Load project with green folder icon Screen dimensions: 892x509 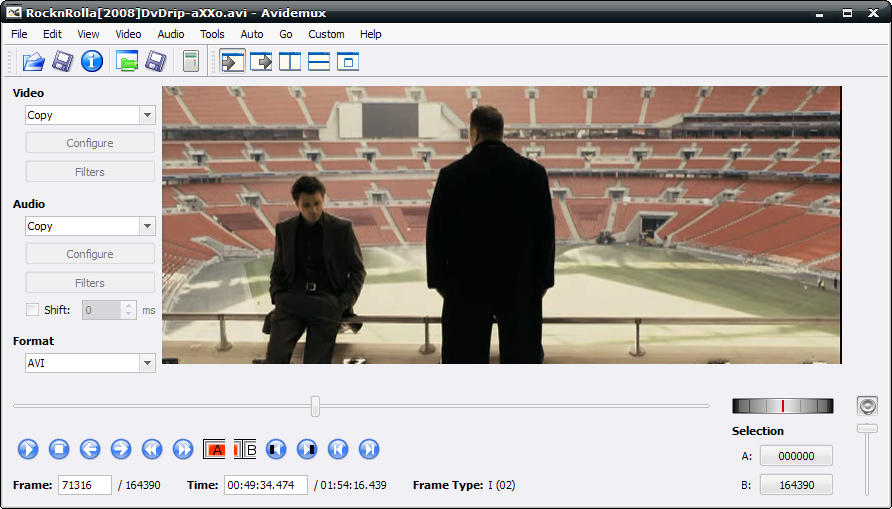coord(127,61)
